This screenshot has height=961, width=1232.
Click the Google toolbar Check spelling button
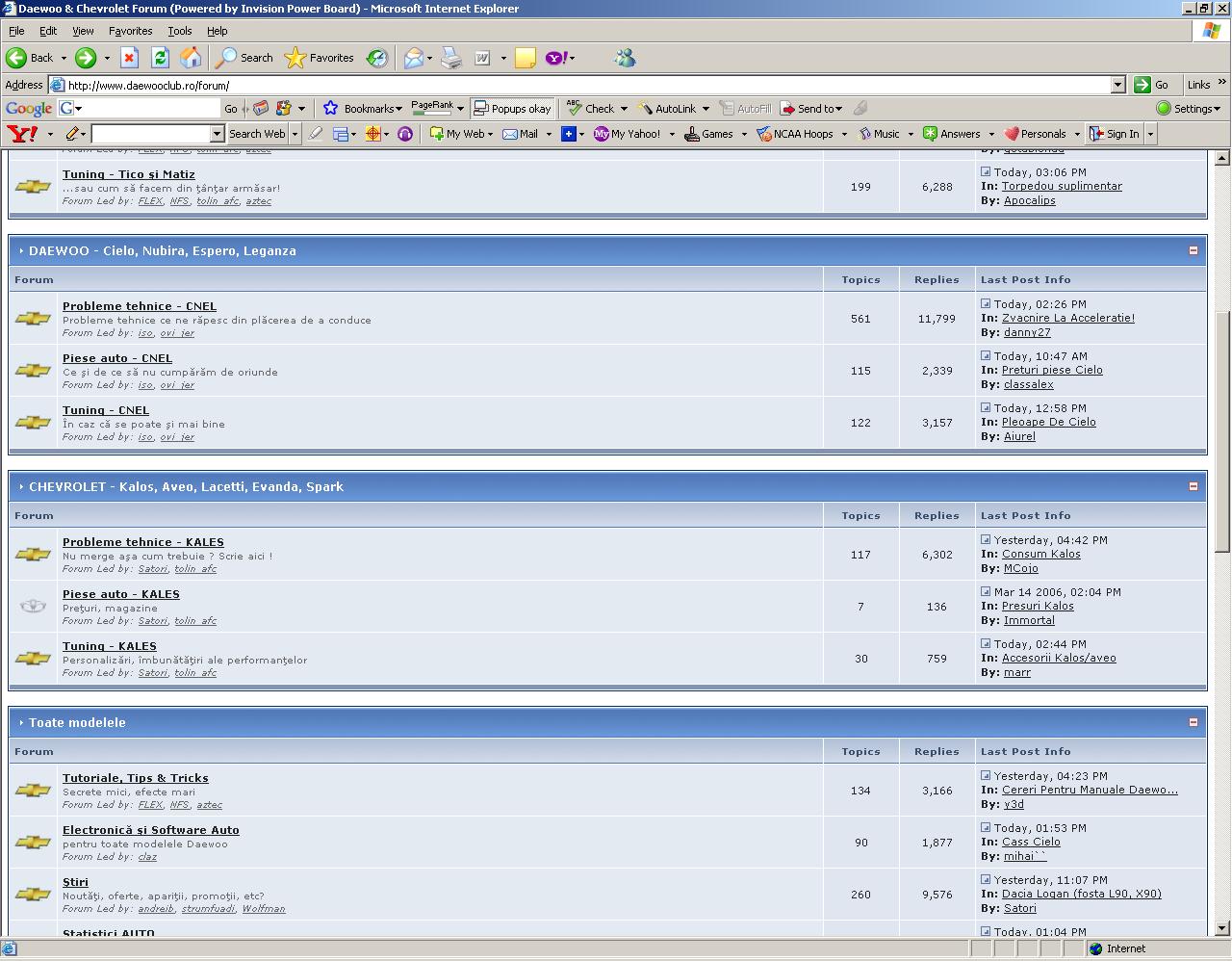(591, 108)
